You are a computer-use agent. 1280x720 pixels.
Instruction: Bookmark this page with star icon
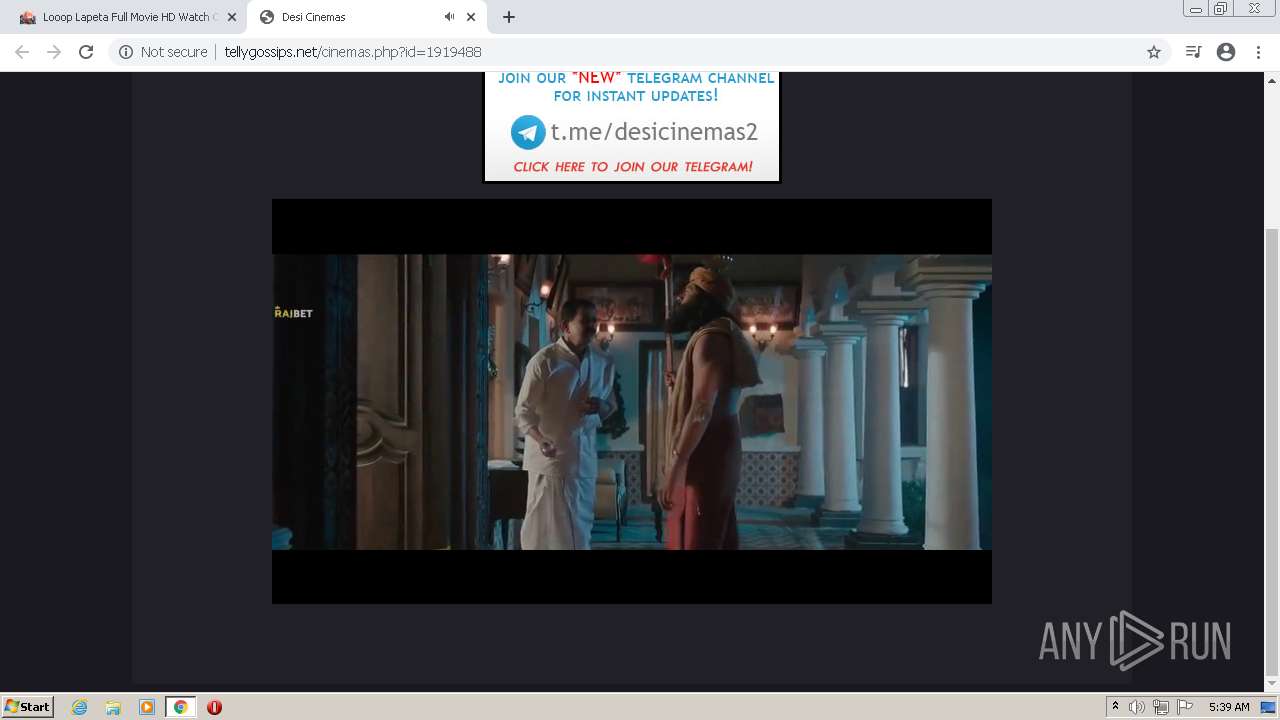point(1154,52)
